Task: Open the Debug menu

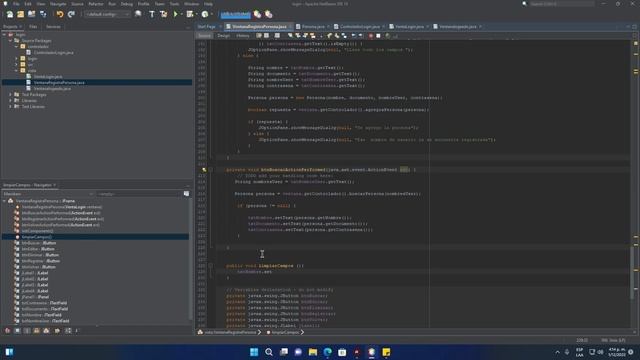Action: click(127, 4)
